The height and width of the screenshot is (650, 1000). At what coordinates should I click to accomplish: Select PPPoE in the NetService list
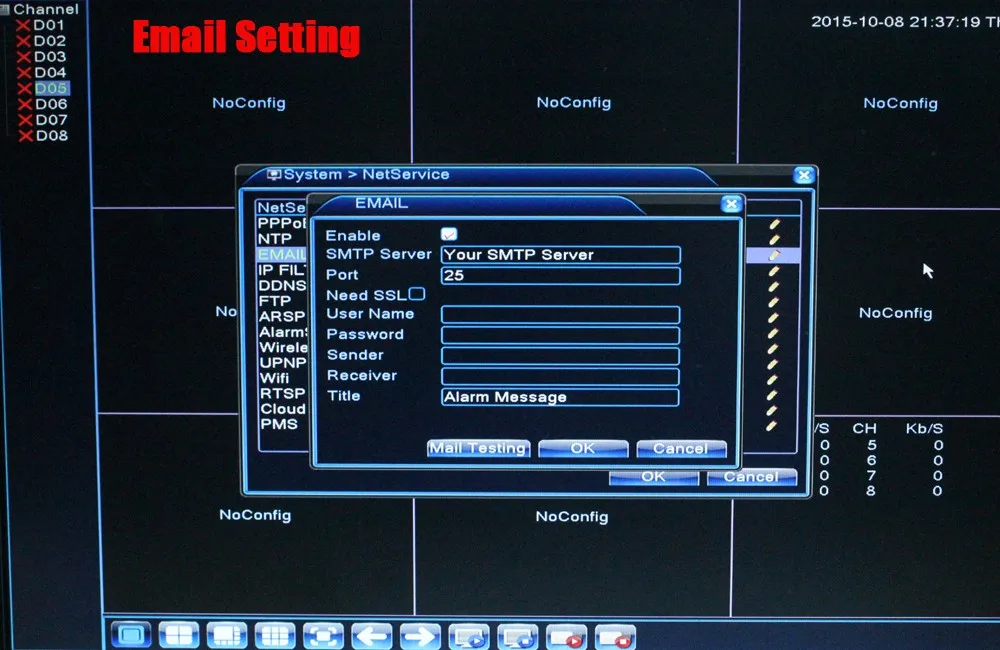click(282, 223)
